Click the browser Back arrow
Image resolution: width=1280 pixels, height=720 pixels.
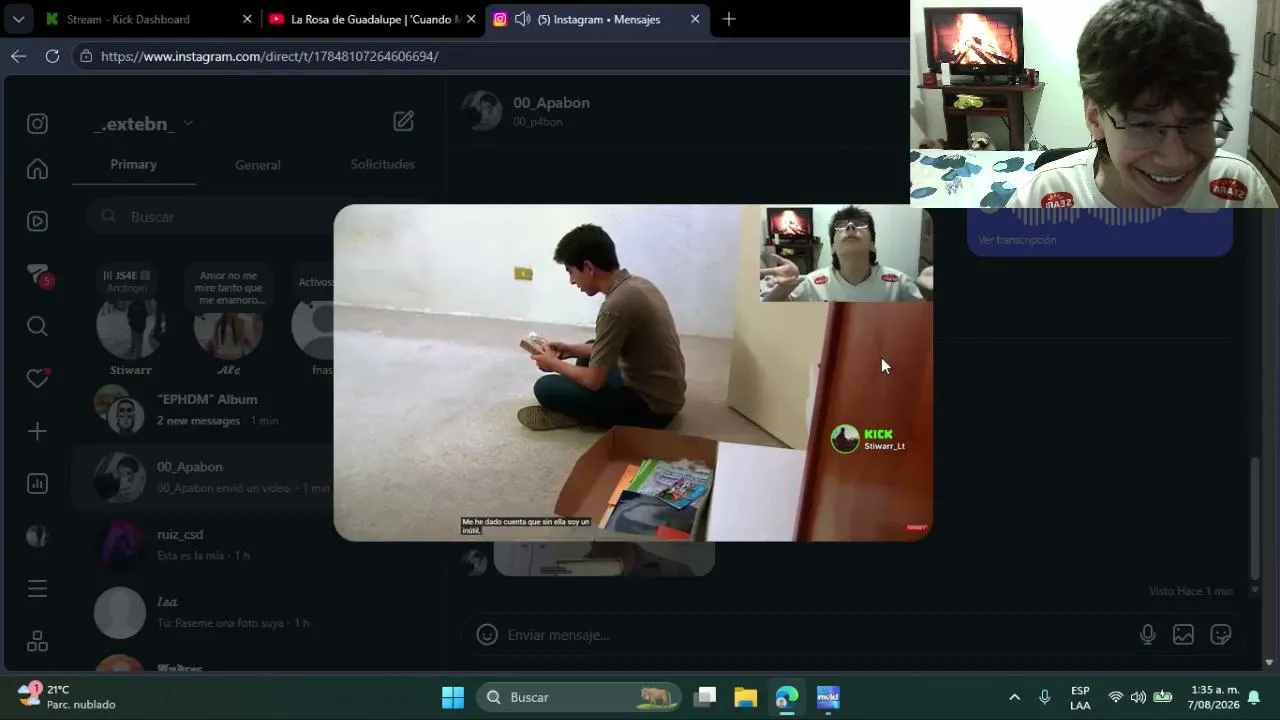click(x=18, y=56)
